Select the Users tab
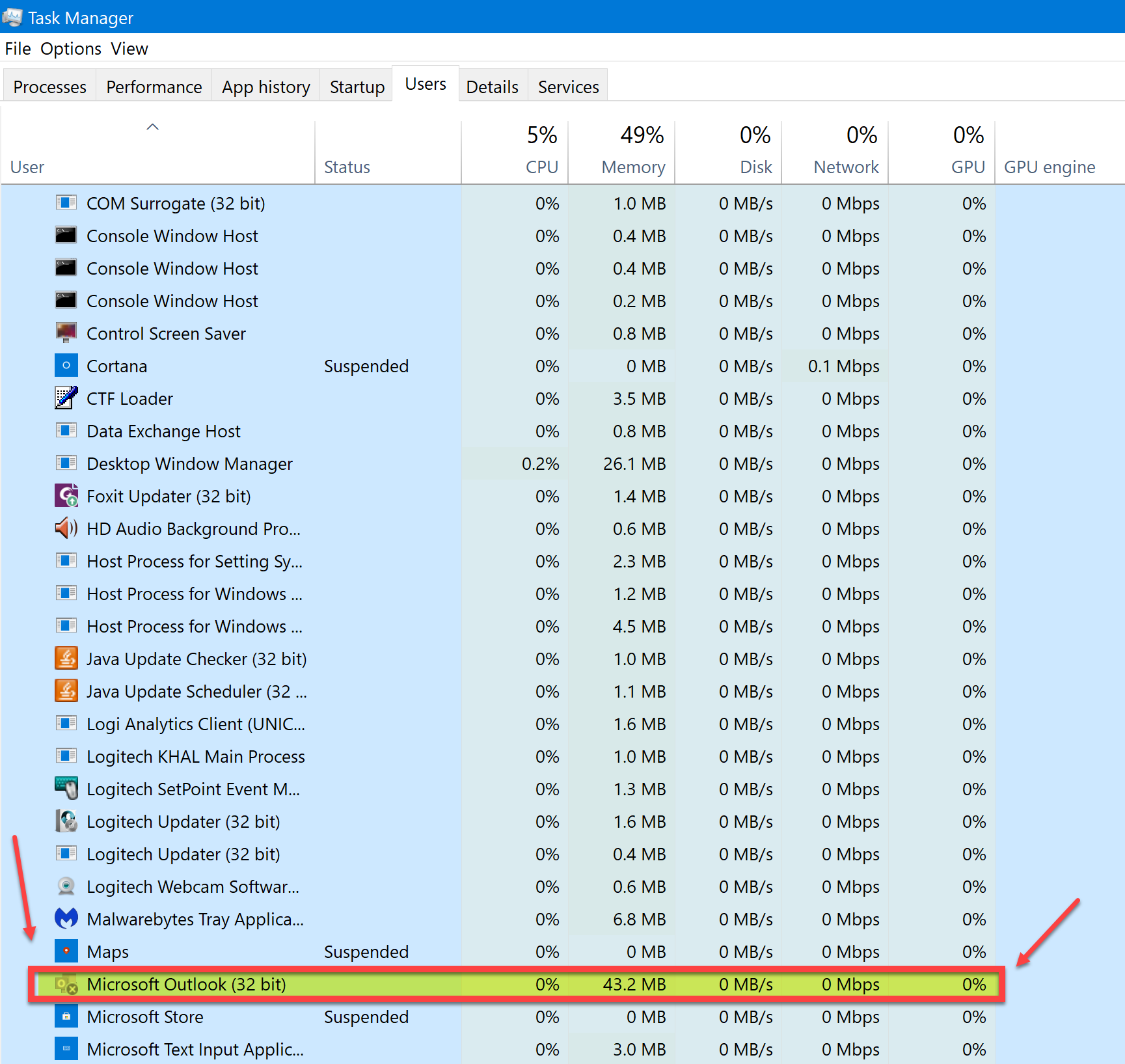 click(426, 84)
